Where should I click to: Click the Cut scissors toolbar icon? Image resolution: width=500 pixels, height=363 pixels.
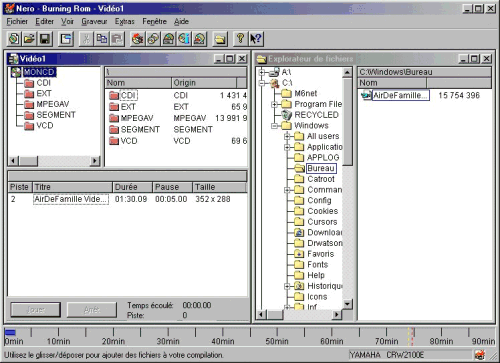click(x=86, y=39)
